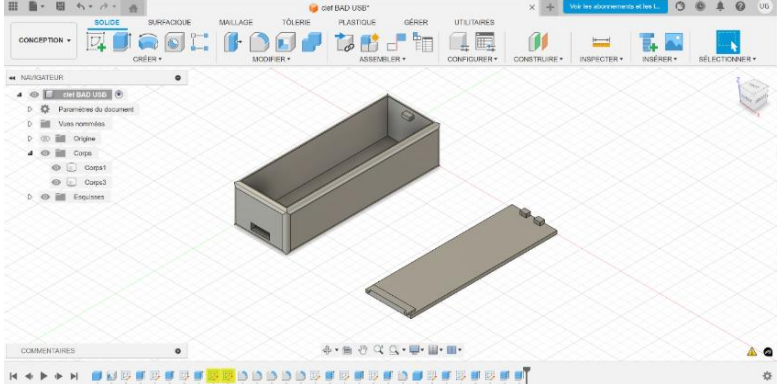The image size is (779, 384).
Task: Open the help question mark menu
Action: (x=740, y=7)
